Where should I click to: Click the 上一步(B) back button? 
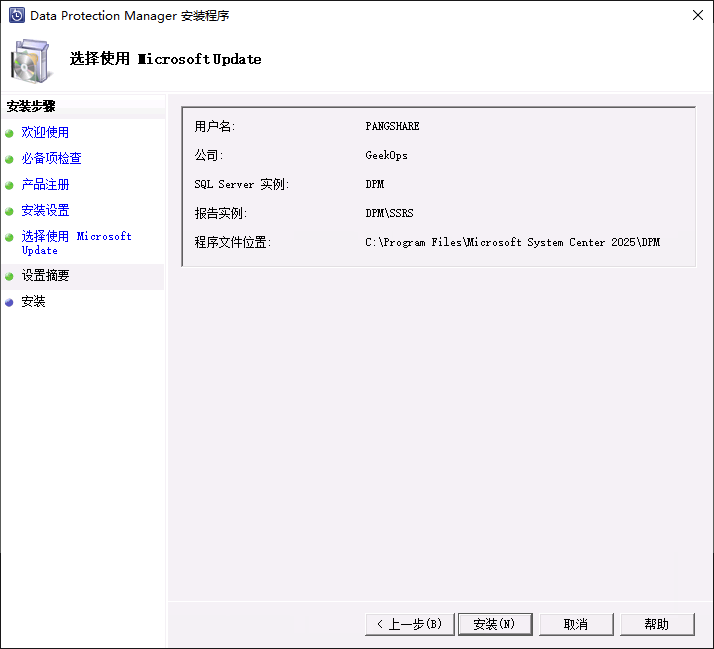pos(410,624)
